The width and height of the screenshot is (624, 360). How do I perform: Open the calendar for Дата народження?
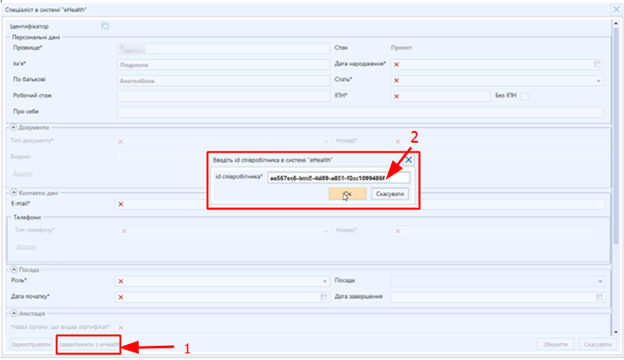pos(597,64)
